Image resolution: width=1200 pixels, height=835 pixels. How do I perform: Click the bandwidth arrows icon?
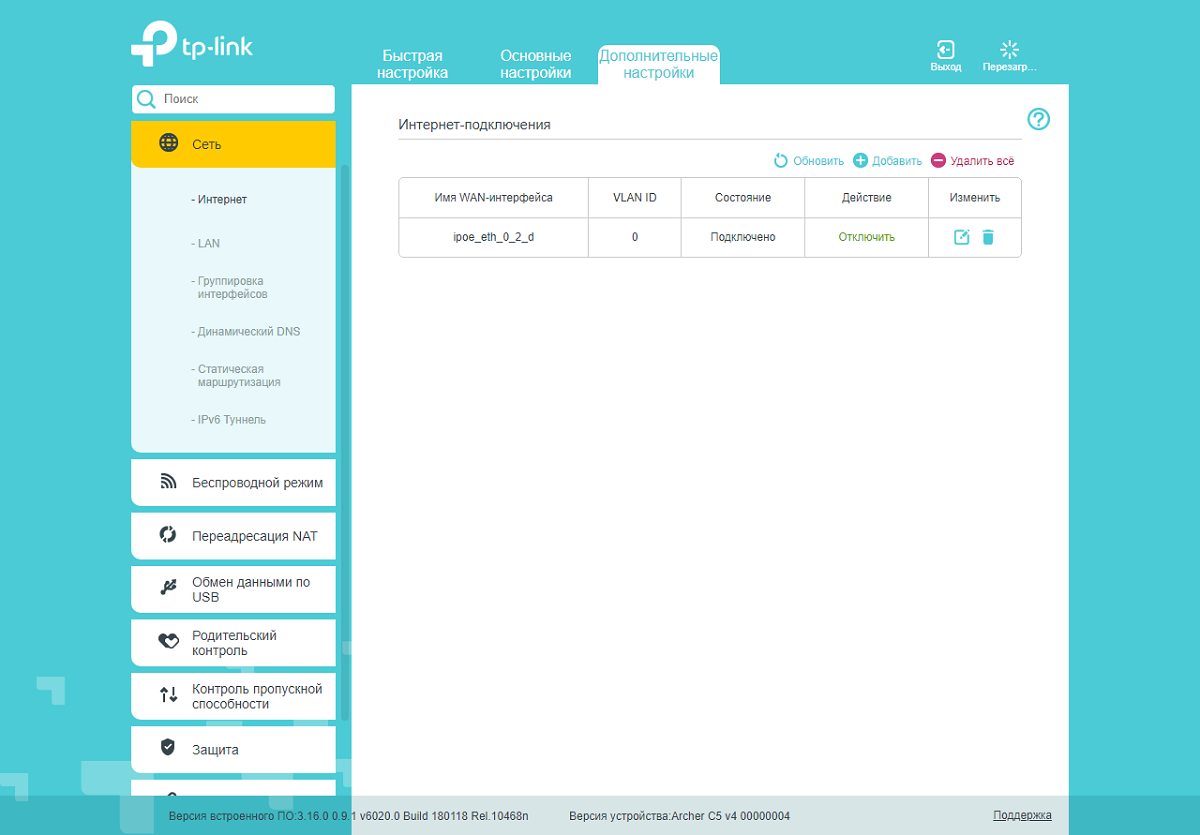pos(168,696)
